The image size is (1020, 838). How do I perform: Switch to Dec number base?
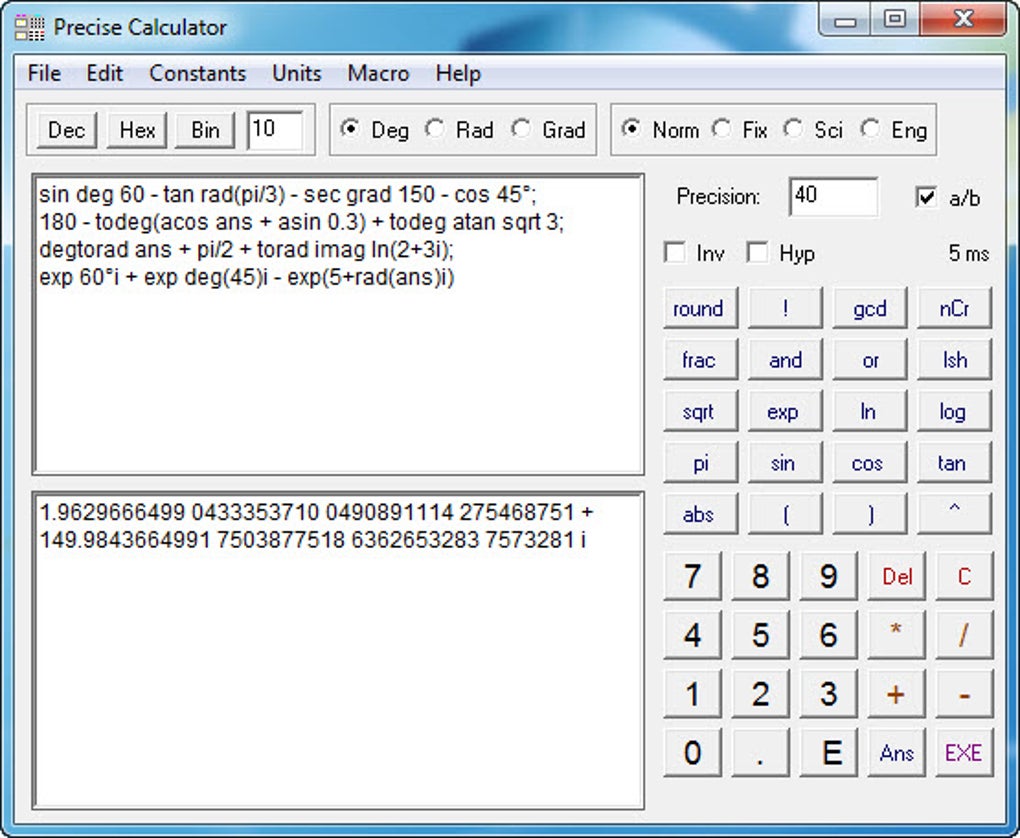(x=67, y=130)
